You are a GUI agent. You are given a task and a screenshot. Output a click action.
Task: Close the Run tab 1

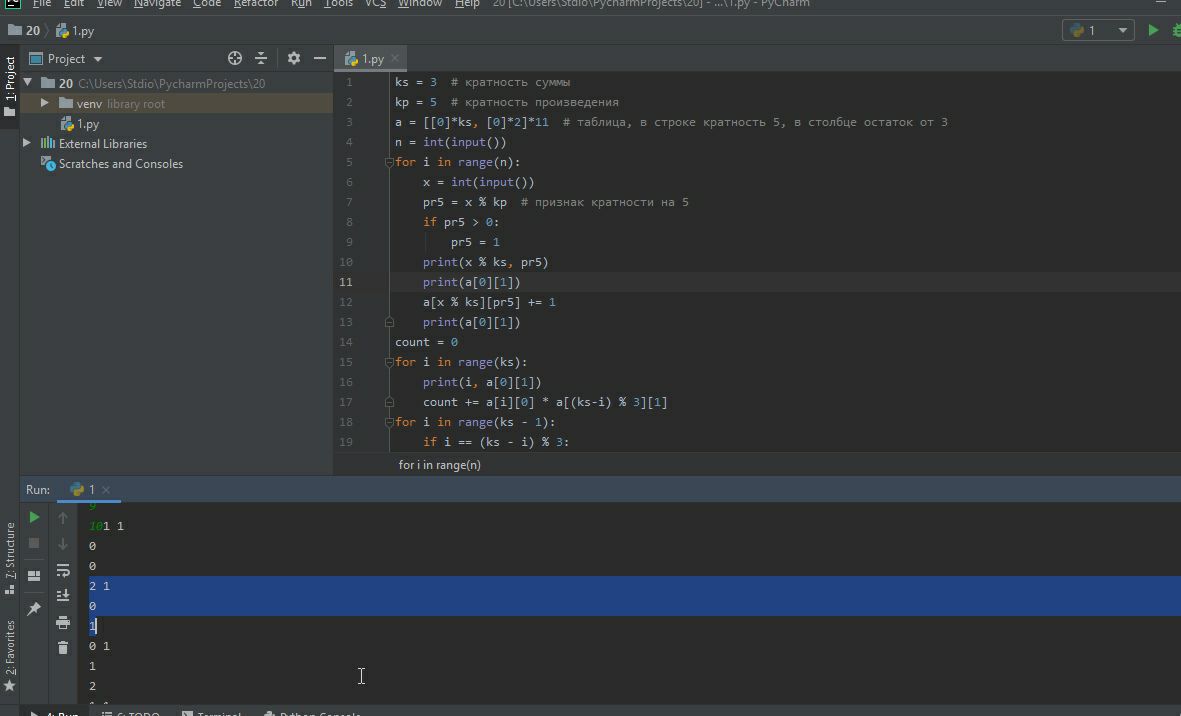105,489
